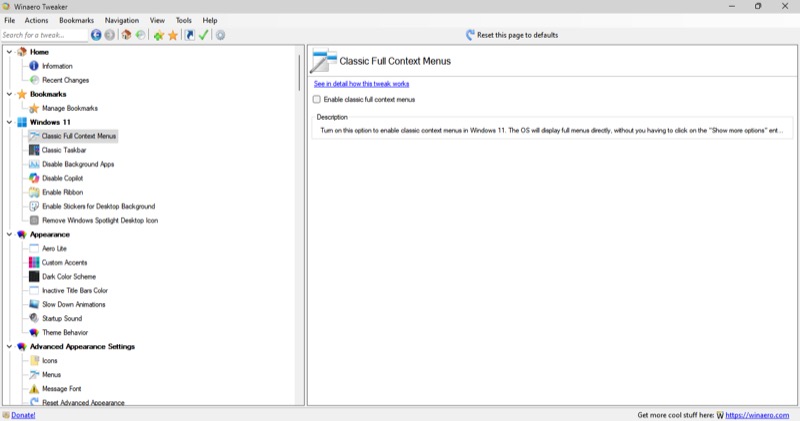Collapse the Windows 11 tree node
This screenshot has height=421, width=800.
click(x=9, y=122)
